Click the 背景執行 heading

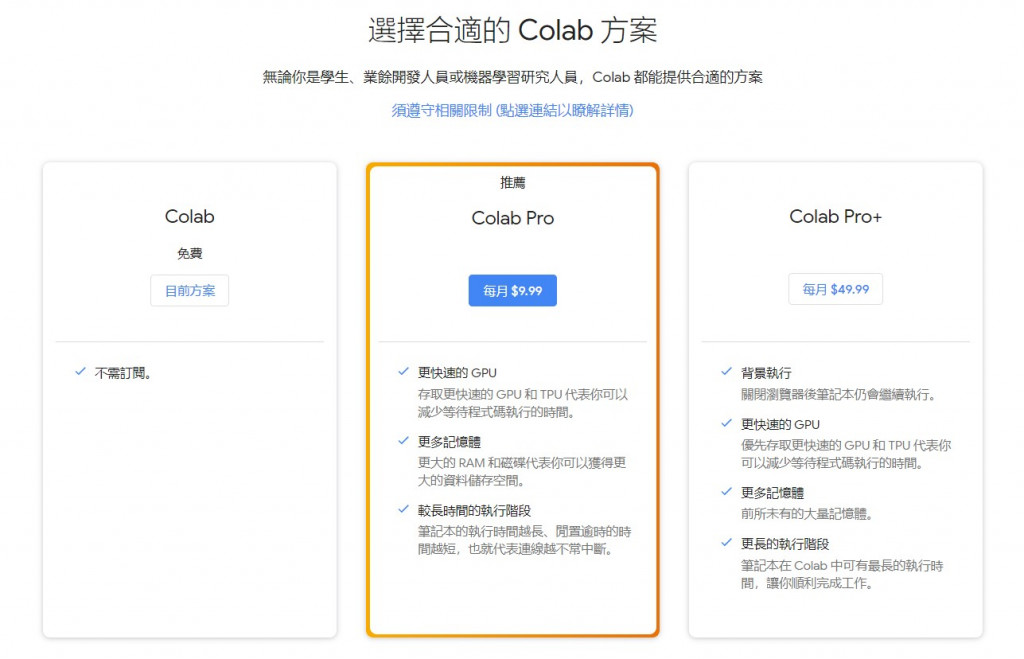pos(766,373)
